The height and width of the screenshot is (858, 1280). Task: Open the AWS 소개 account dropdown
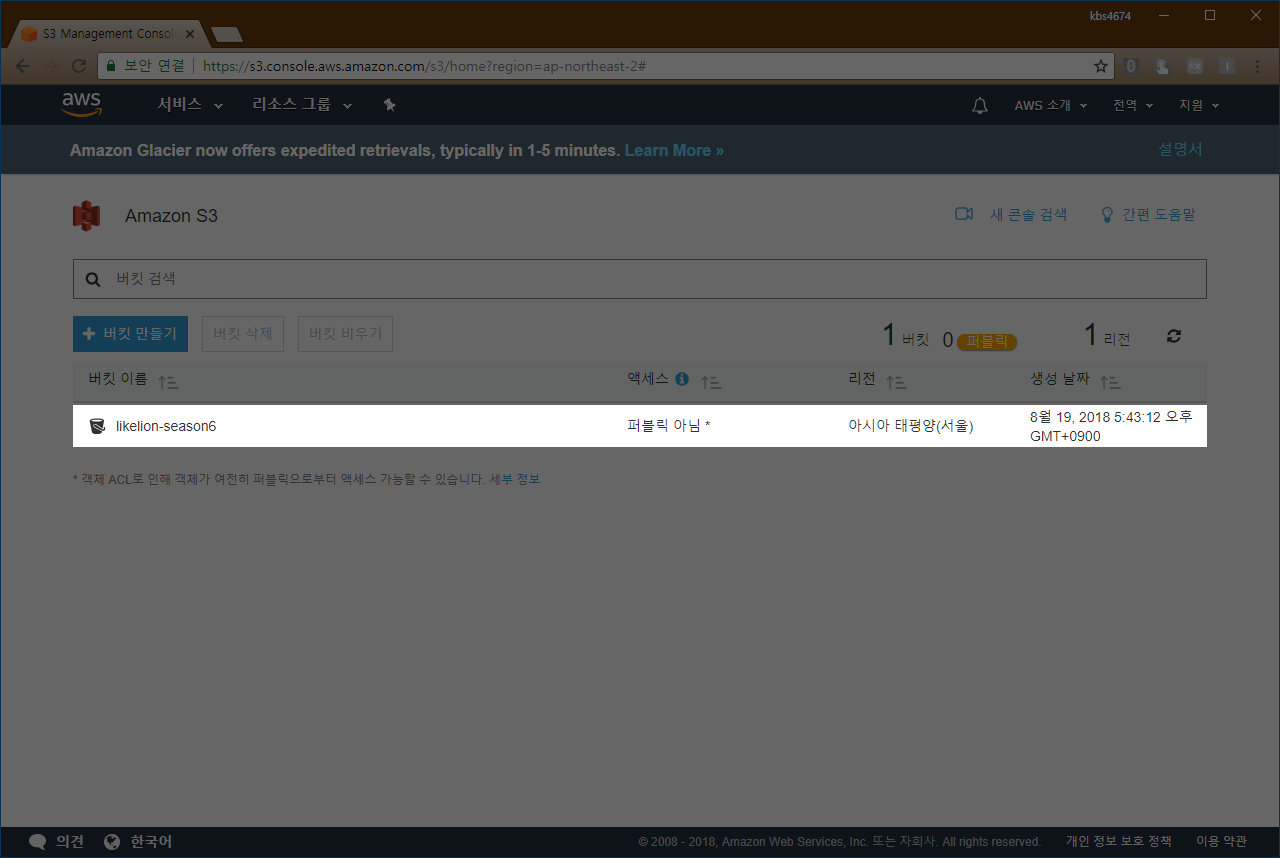coord(1051,105)
